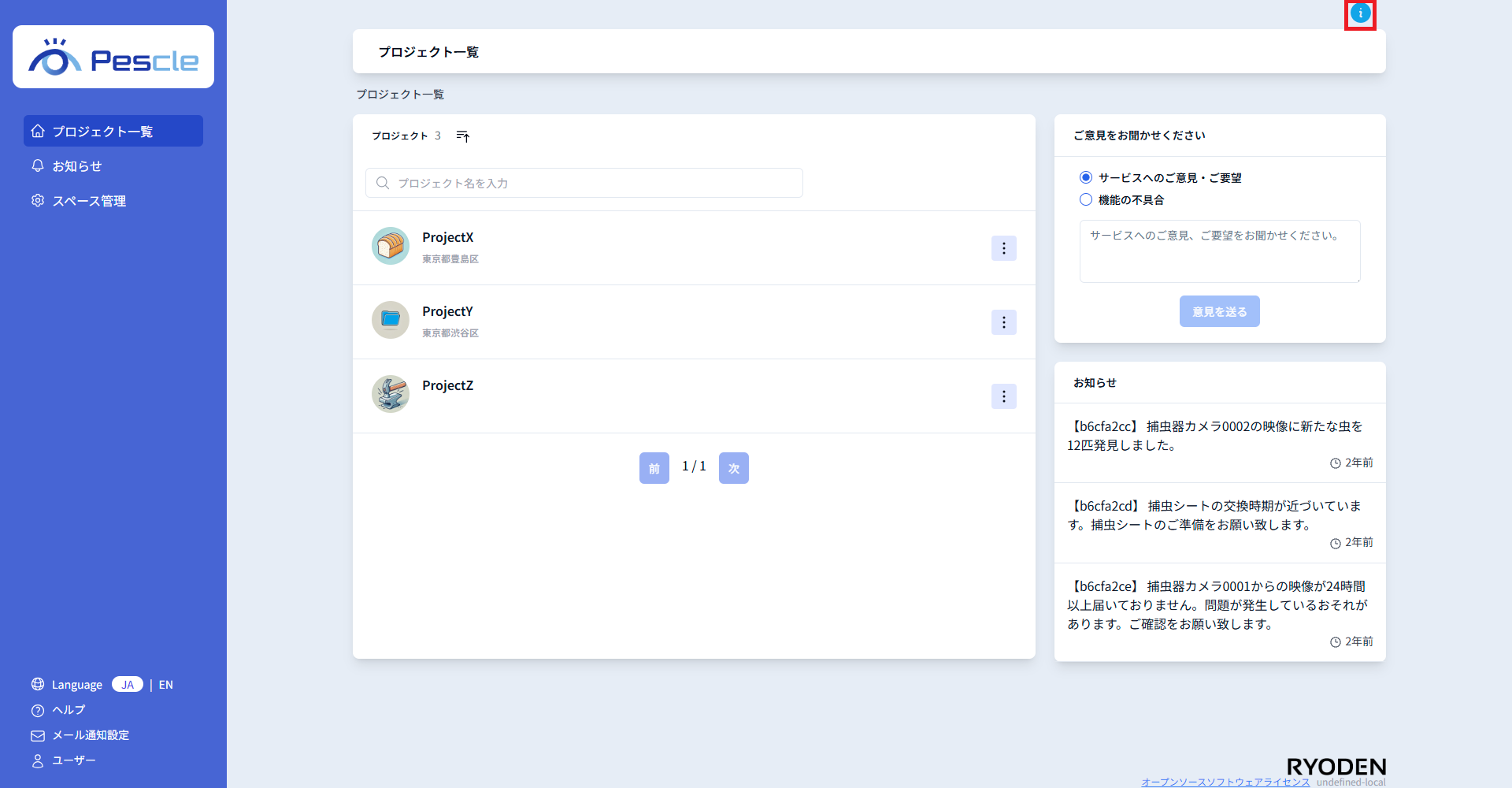Image resolution: width=1512 pixels, height=788 pixels.
Task: Click the ProjectX bread thumbnail icon
Action: [391, 246]
